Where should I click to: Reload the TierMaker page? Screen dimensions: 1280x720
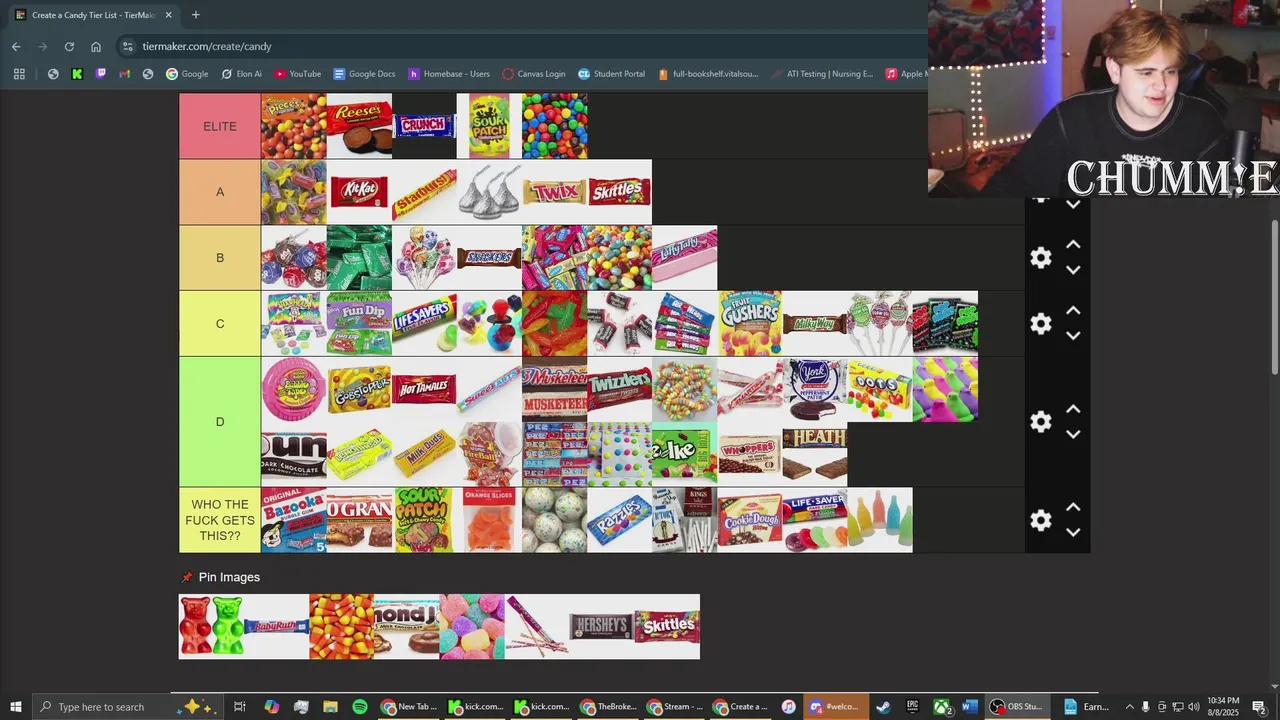point(69,46)
